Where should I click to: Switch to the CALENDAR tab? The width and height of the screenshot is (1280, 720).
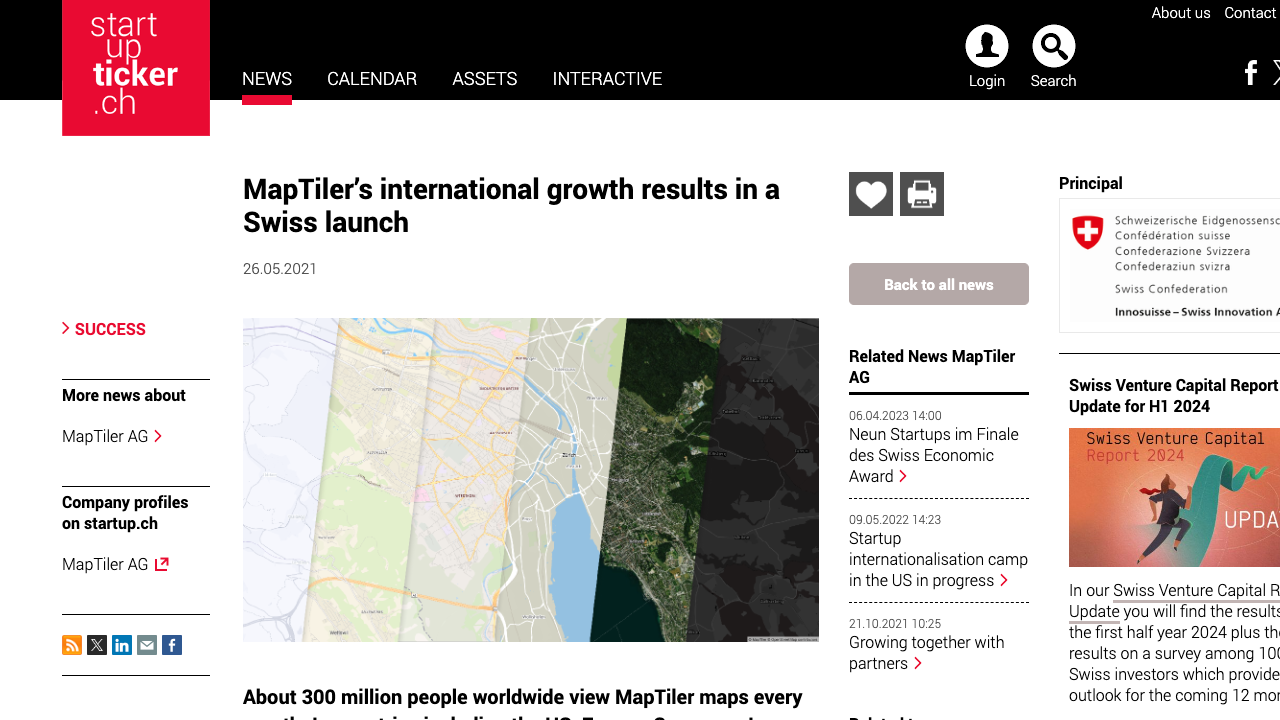[372, 79]
